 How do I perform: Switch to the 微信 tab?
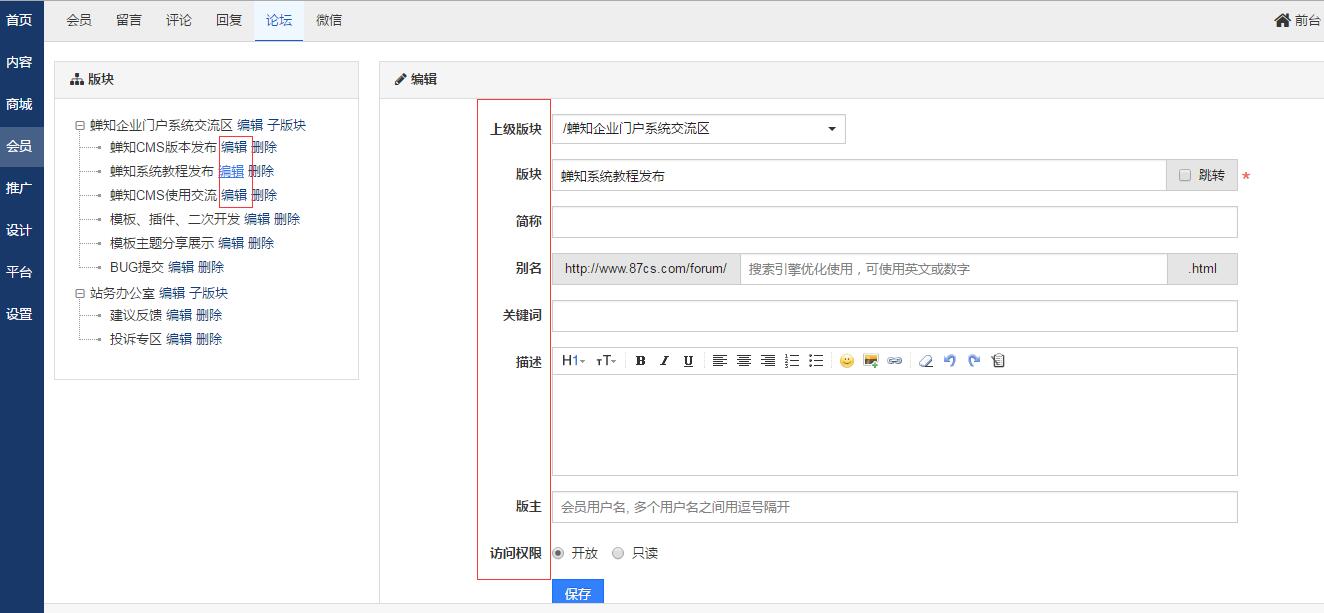tap(329, 20)
